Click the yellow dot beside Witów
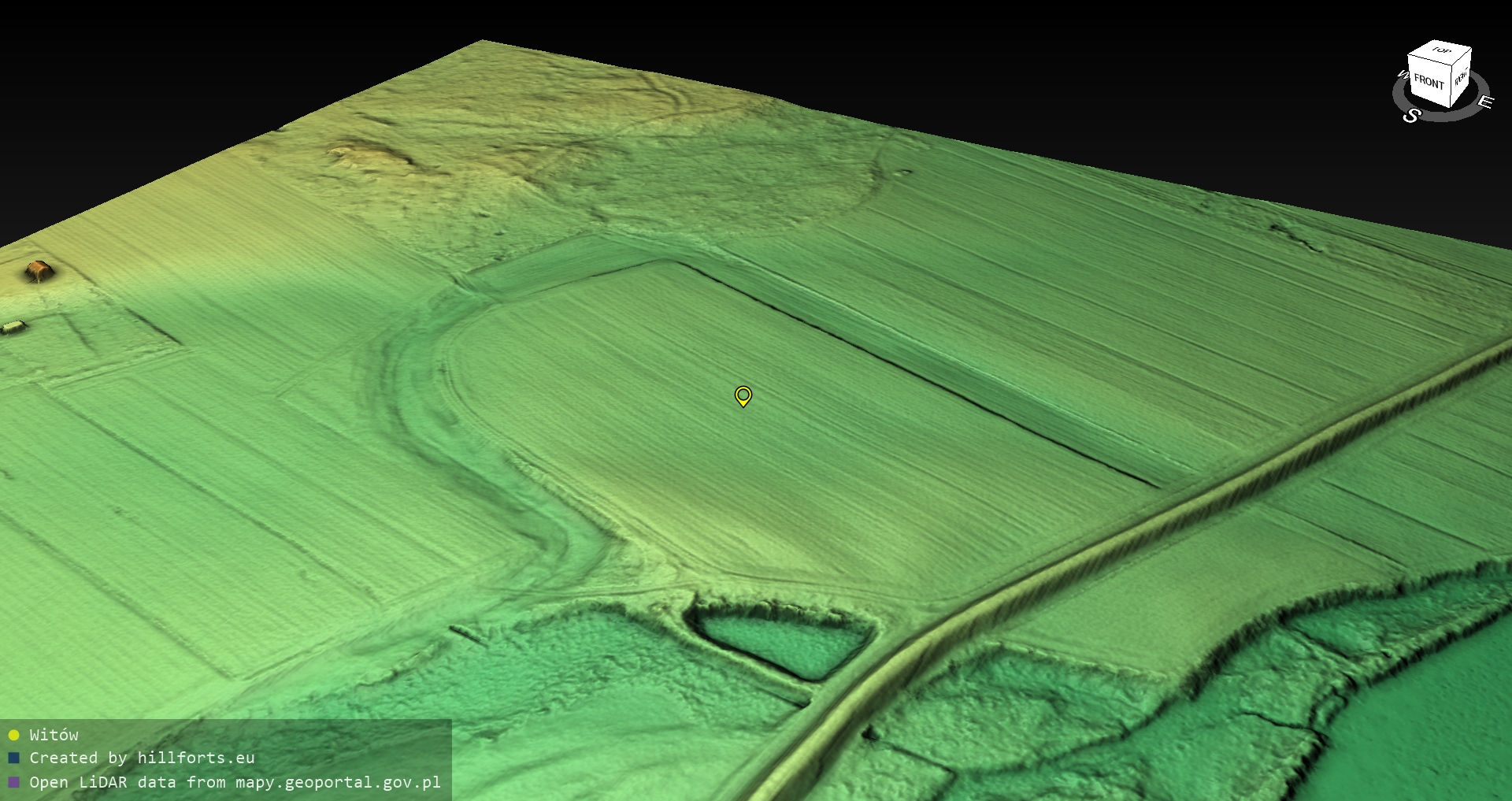The height and width of the screenshot is (801, 1512). click(13, 735)
